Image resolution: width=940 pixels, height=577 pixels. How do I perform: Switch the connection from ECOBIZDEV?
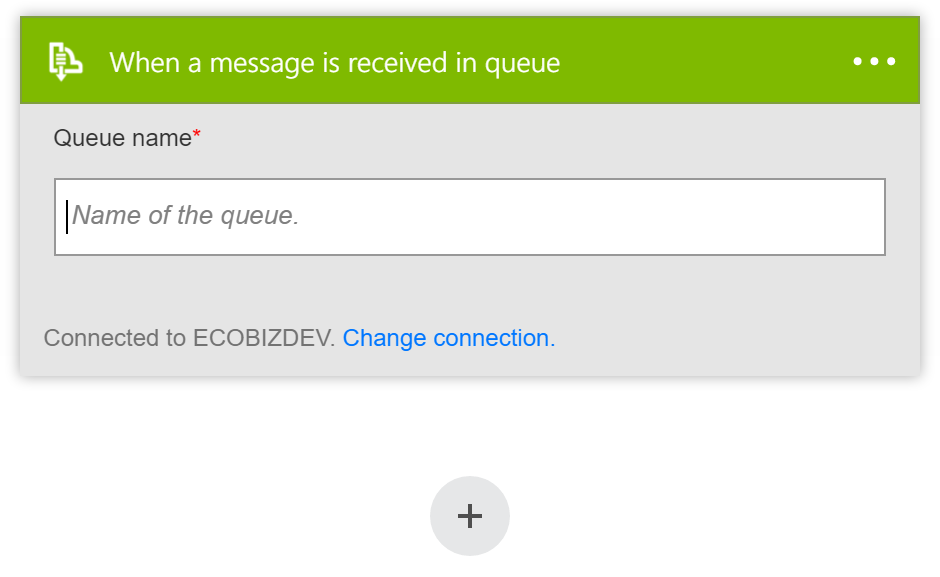point(449,338)
